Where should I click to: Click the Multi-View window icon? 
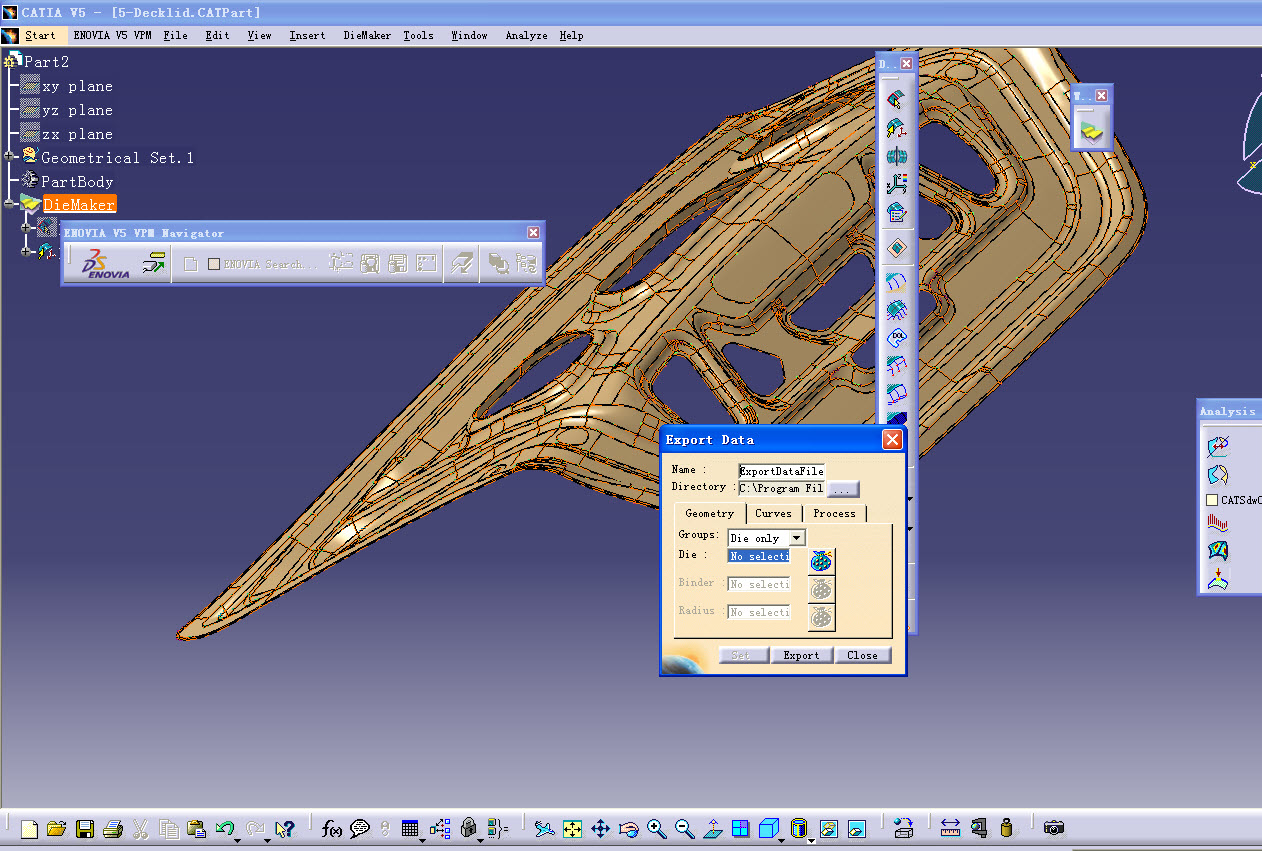740,828
